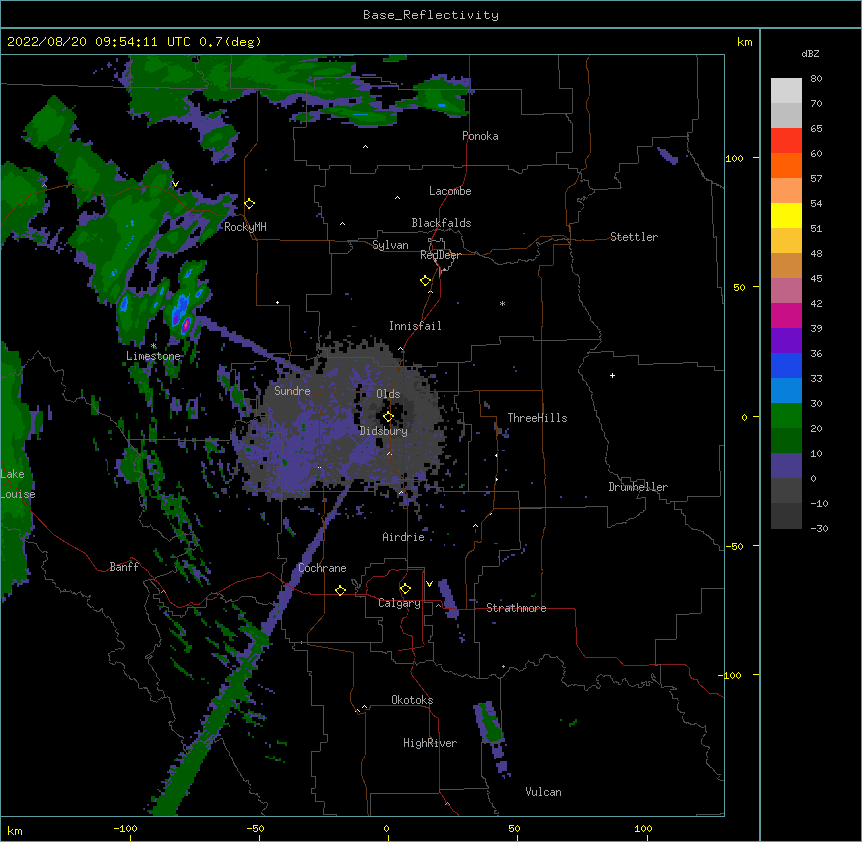The height and width of the screenshot is (842, 862).
Task: Select the Calgary city label
Action: [400, 603]
